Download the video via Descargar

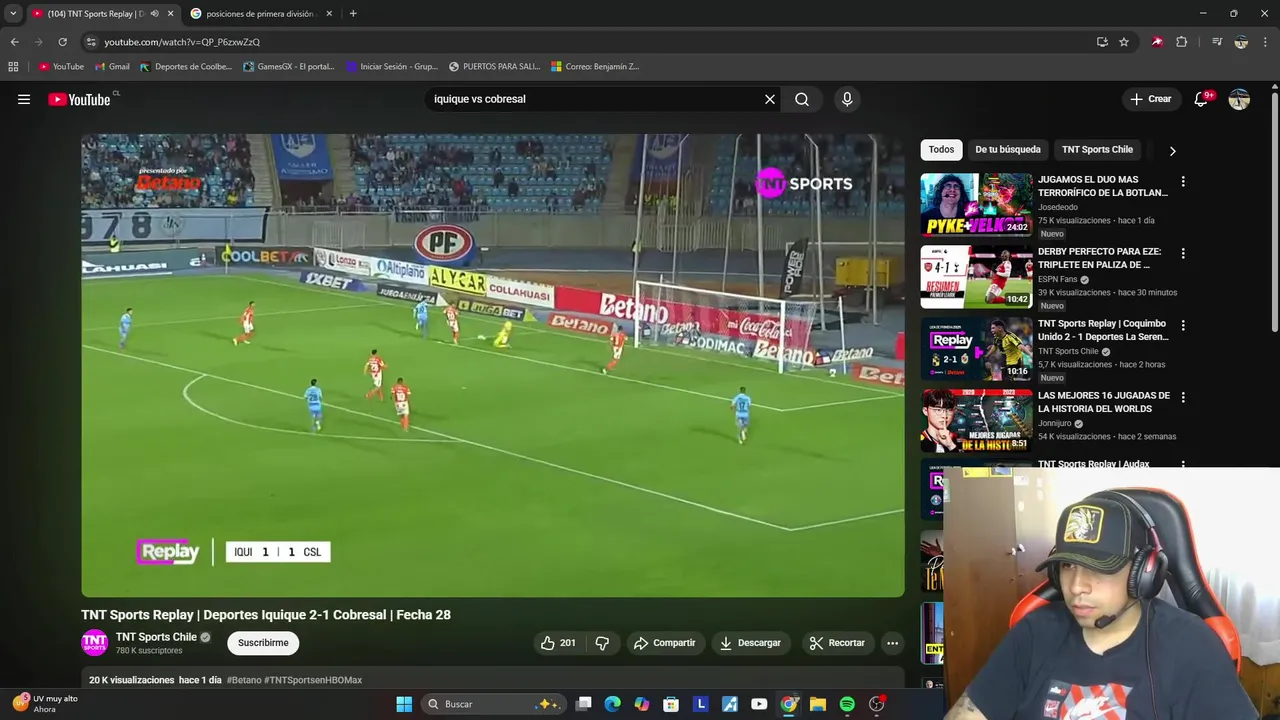(x=750, y=643)
